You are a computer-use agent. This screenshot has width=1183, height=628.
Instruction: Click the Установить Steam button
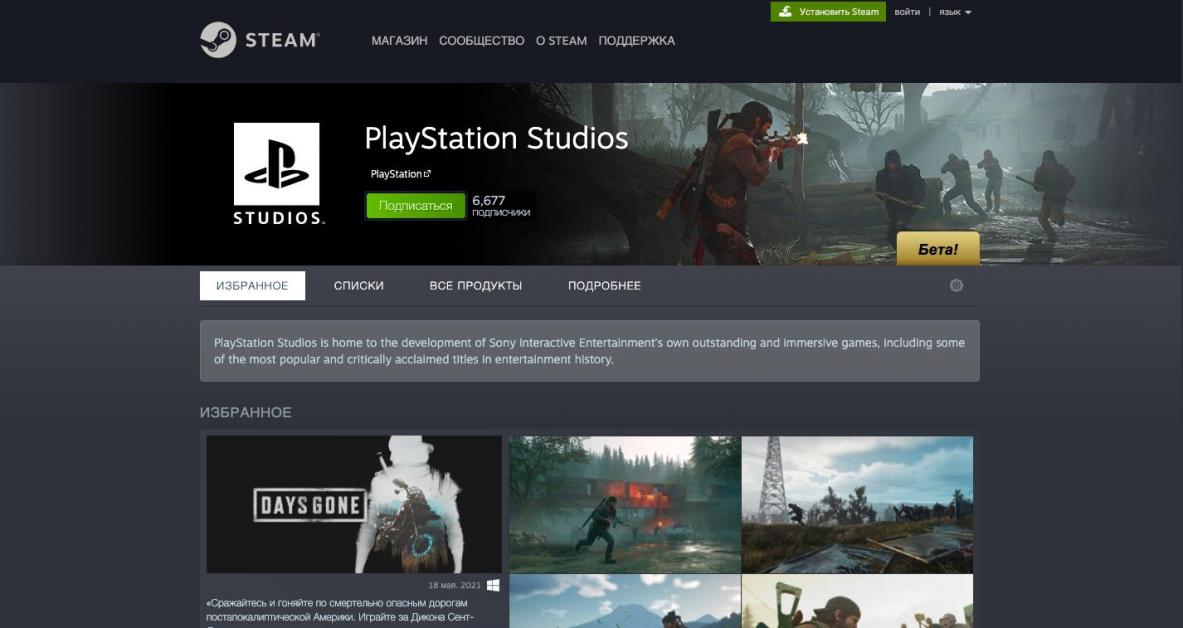(828, 11)
